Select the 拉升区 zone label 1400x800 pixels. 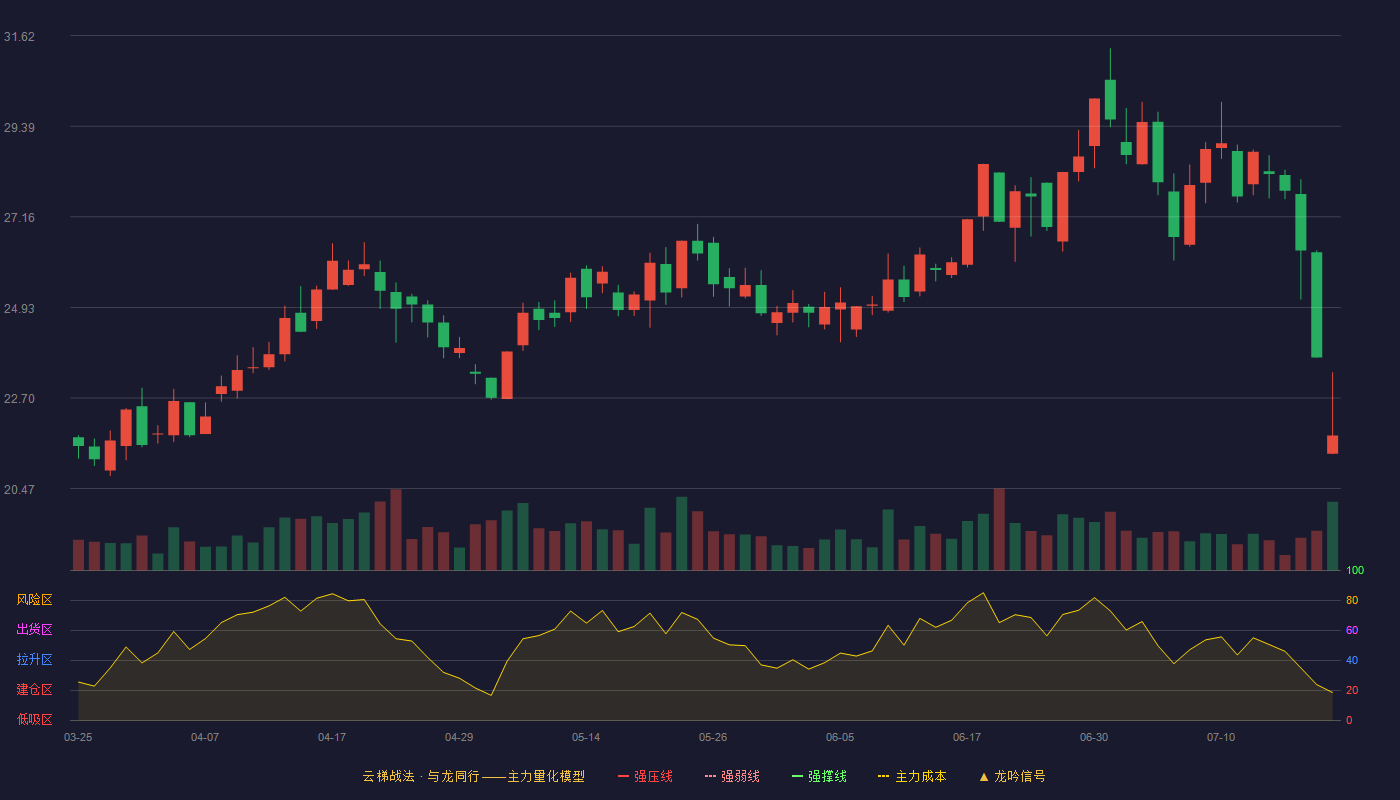click(x=34, y=660)
